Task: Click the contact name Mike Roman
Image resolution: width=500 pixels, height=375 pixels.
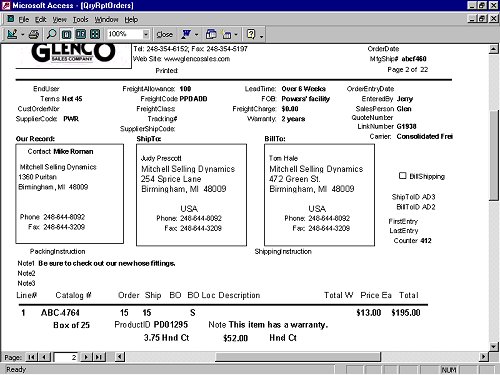Action: 73,152
